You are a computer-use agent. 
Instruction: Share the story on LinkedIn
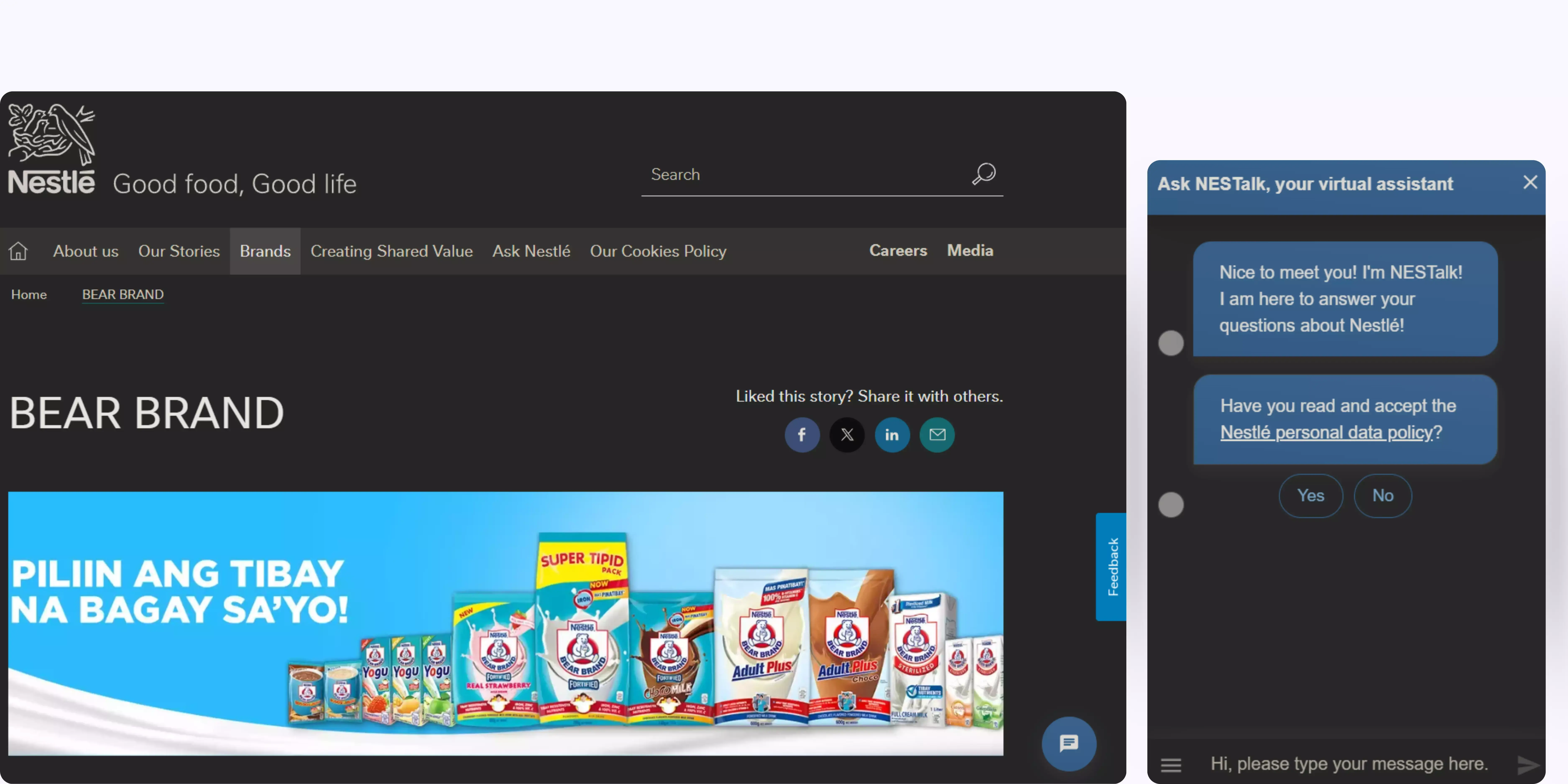click(x=892, y=435)
